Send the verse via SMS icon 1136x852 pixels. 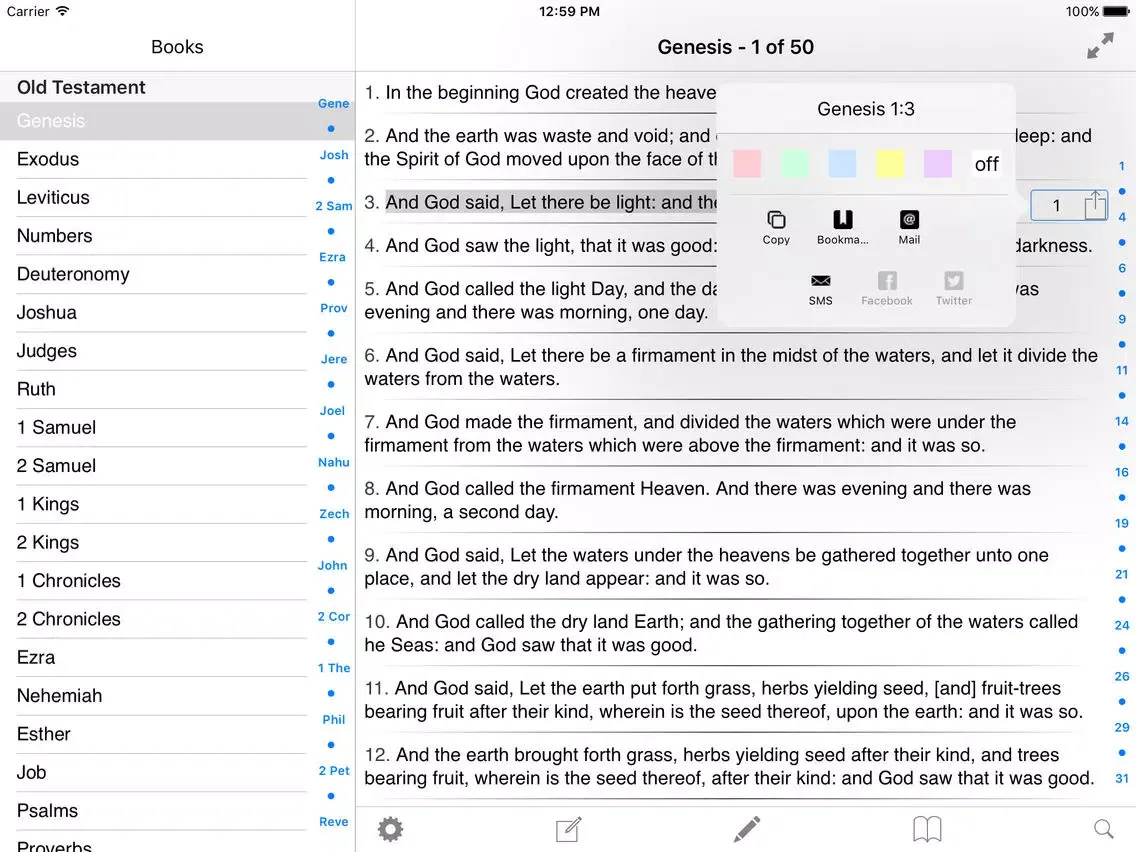pyautogui.click(x=820, y=289)
